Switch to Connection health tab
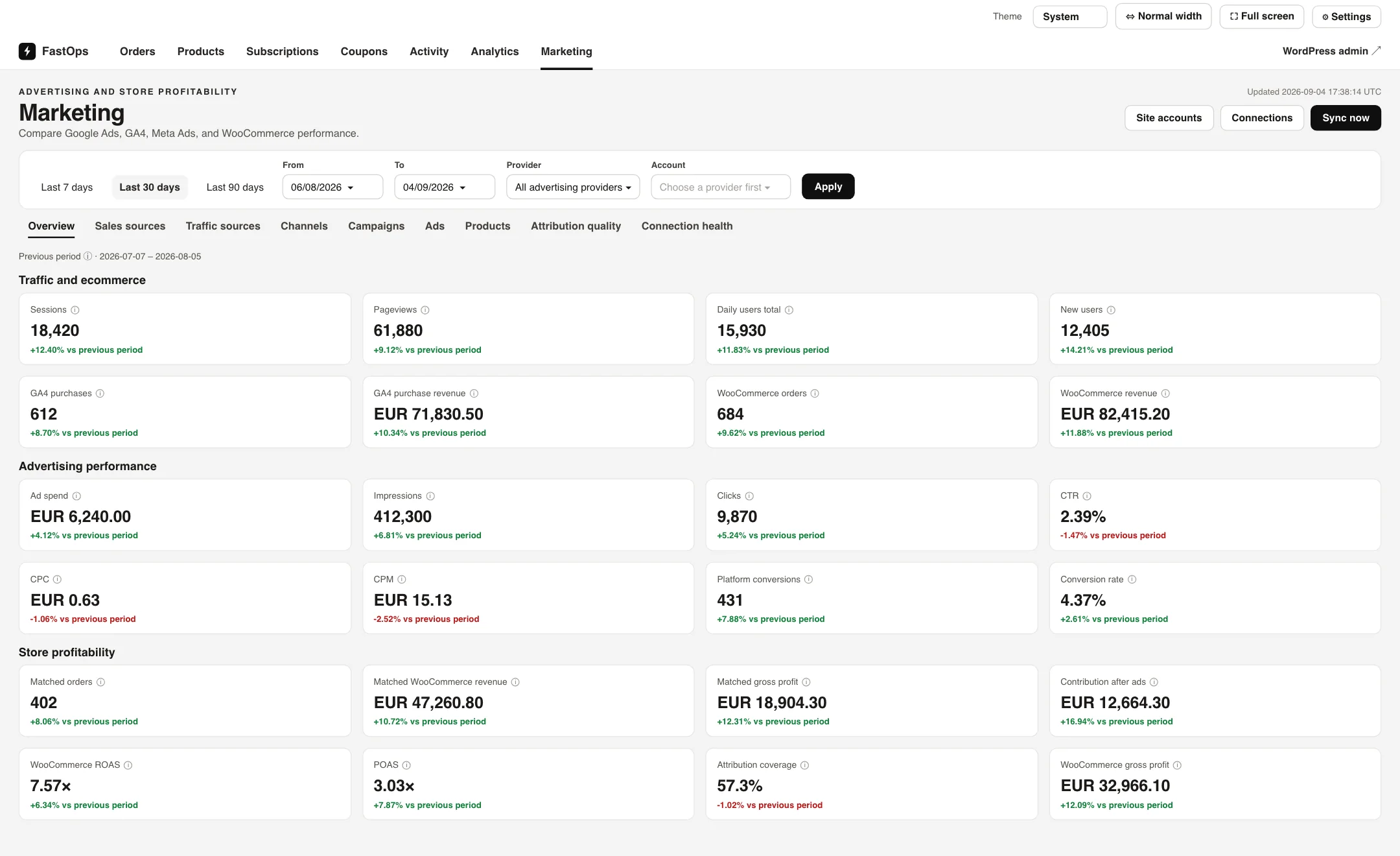This screenshot has height=856, width=1400. 687,226
